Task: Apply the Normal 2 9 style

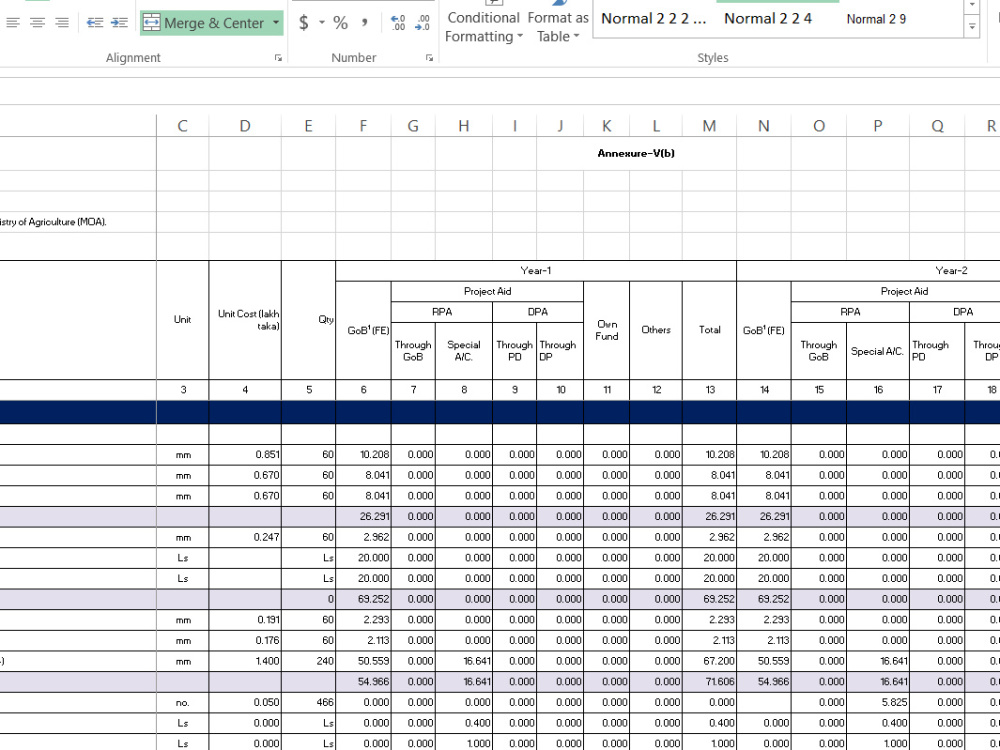Action: pyautogui.click(x=876, y=19)
